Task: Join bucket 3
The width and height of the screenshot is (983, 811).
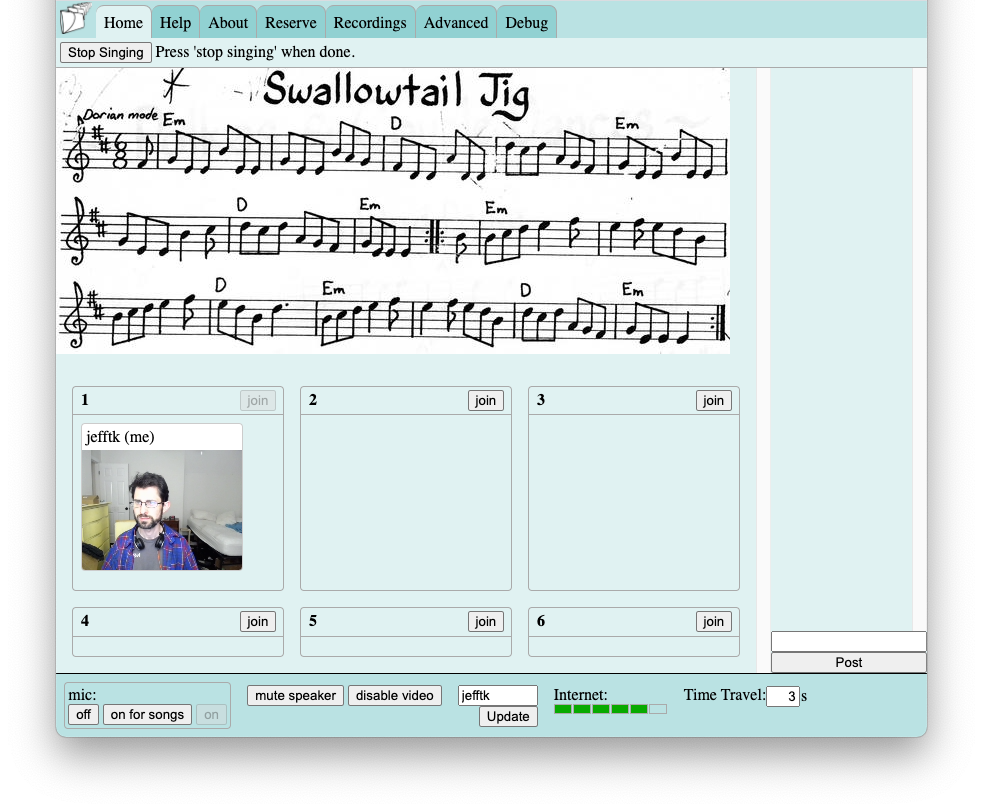Action: click(x=713, y=401)
